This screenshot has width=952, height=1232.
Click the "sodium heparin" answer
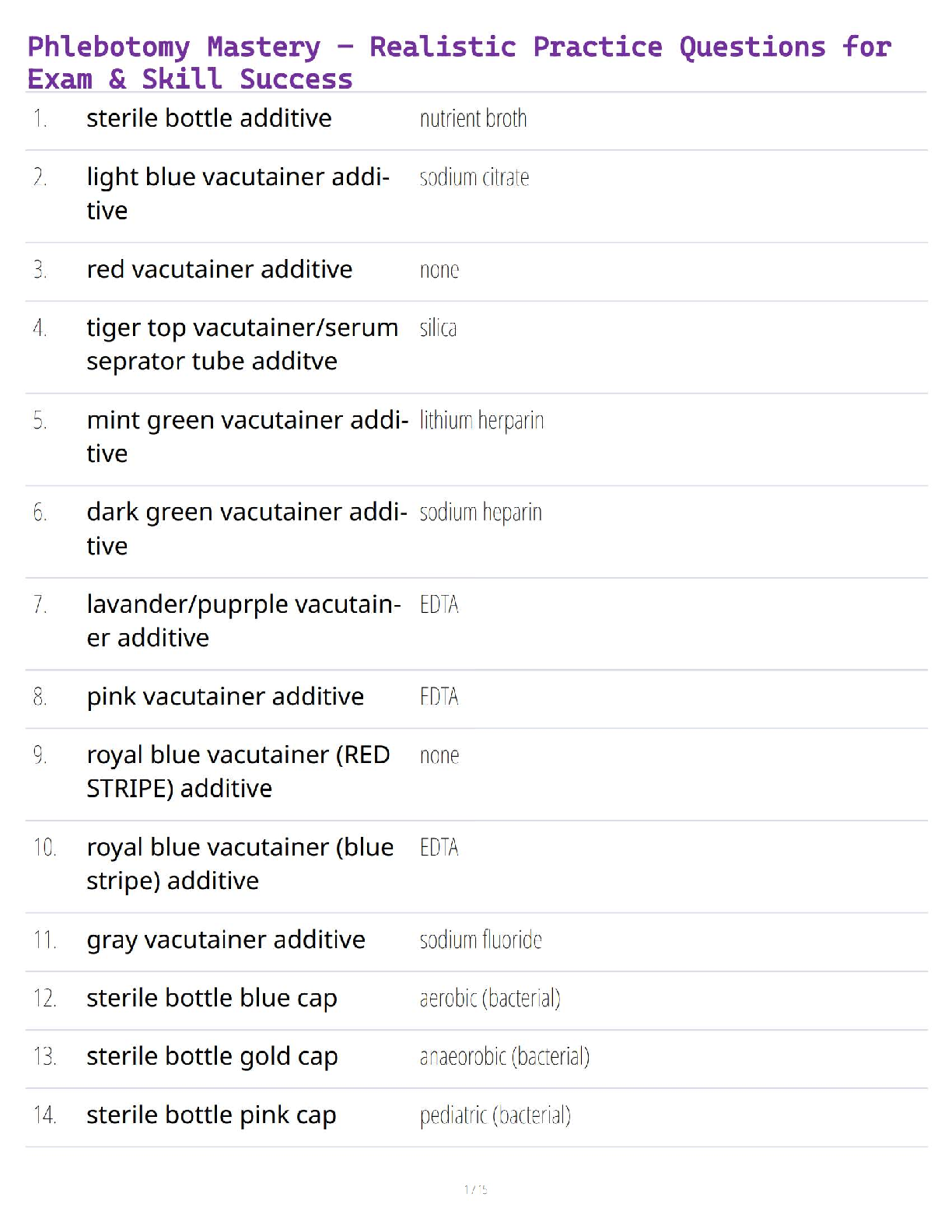coord(480,513)
